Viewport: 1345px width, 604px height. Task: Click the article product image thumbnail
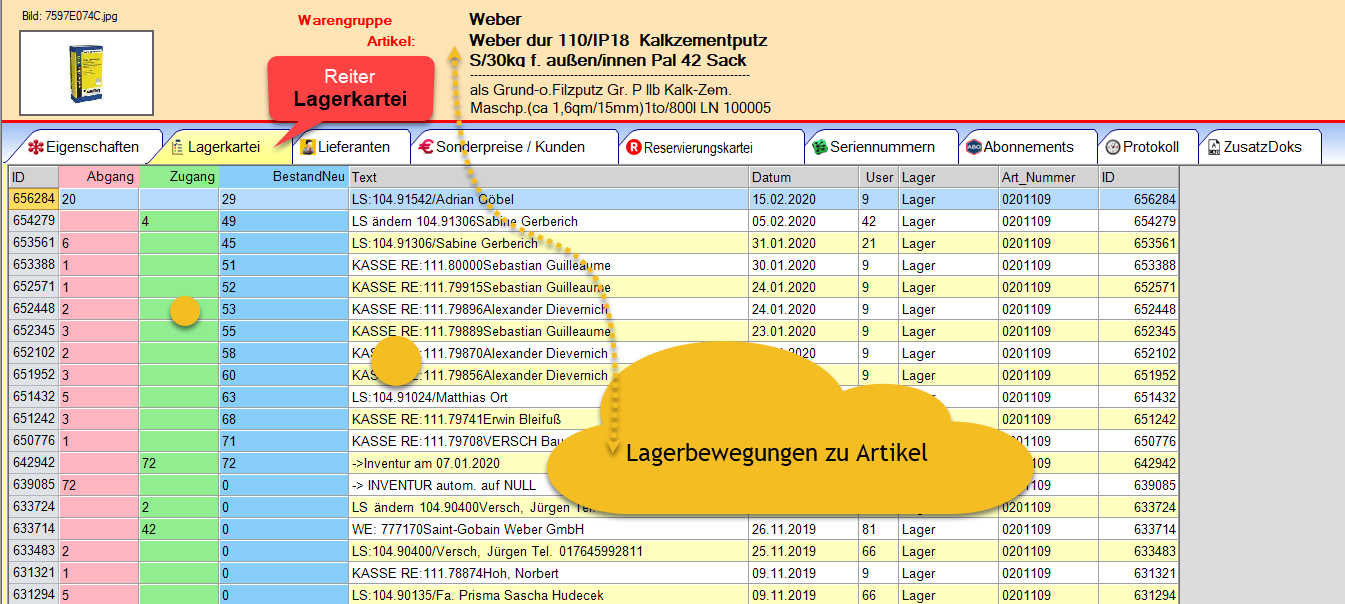click(86, 72)
